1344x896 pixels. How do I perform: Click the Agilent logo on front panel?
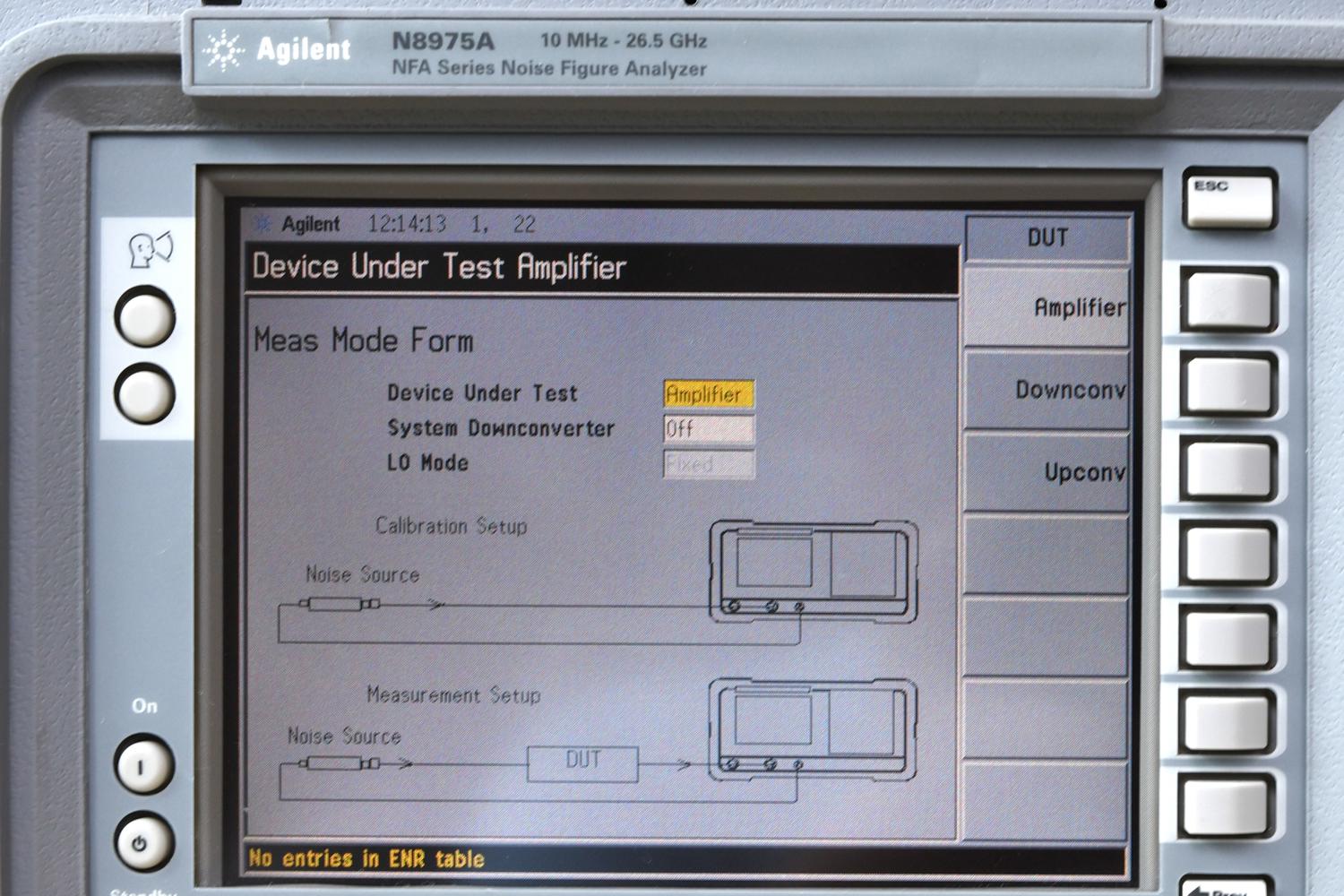(x=278, y=49)
